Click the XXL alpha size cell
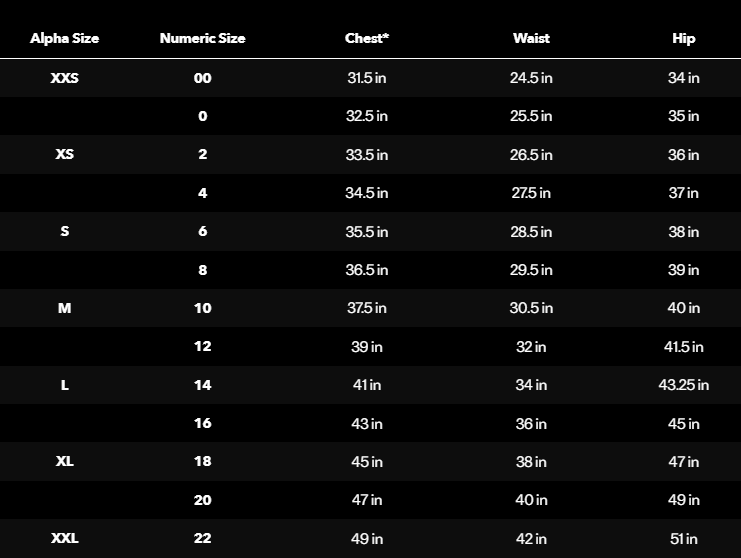 coord(65,538)
